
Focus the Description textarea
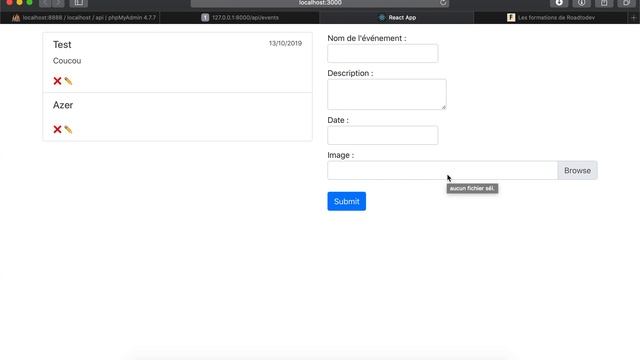[387, 94]
